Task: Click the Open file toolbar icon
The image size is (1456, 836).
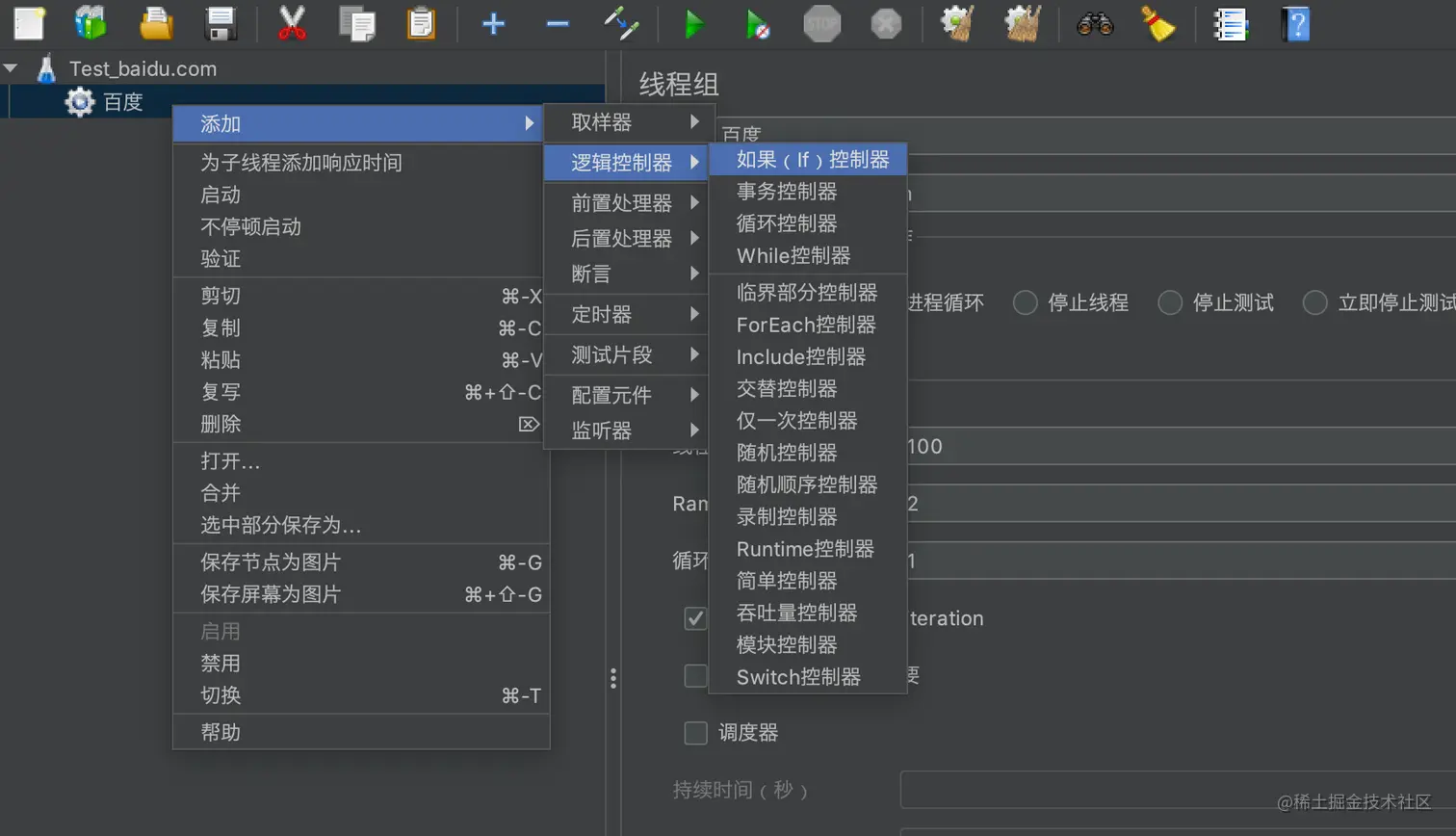Action: (x=156, y=23)
